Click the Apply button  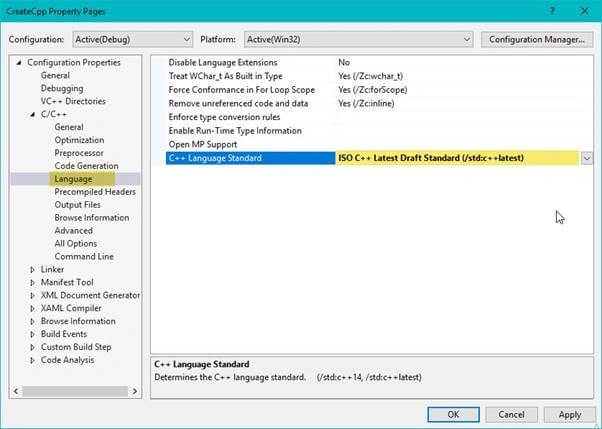570,414
